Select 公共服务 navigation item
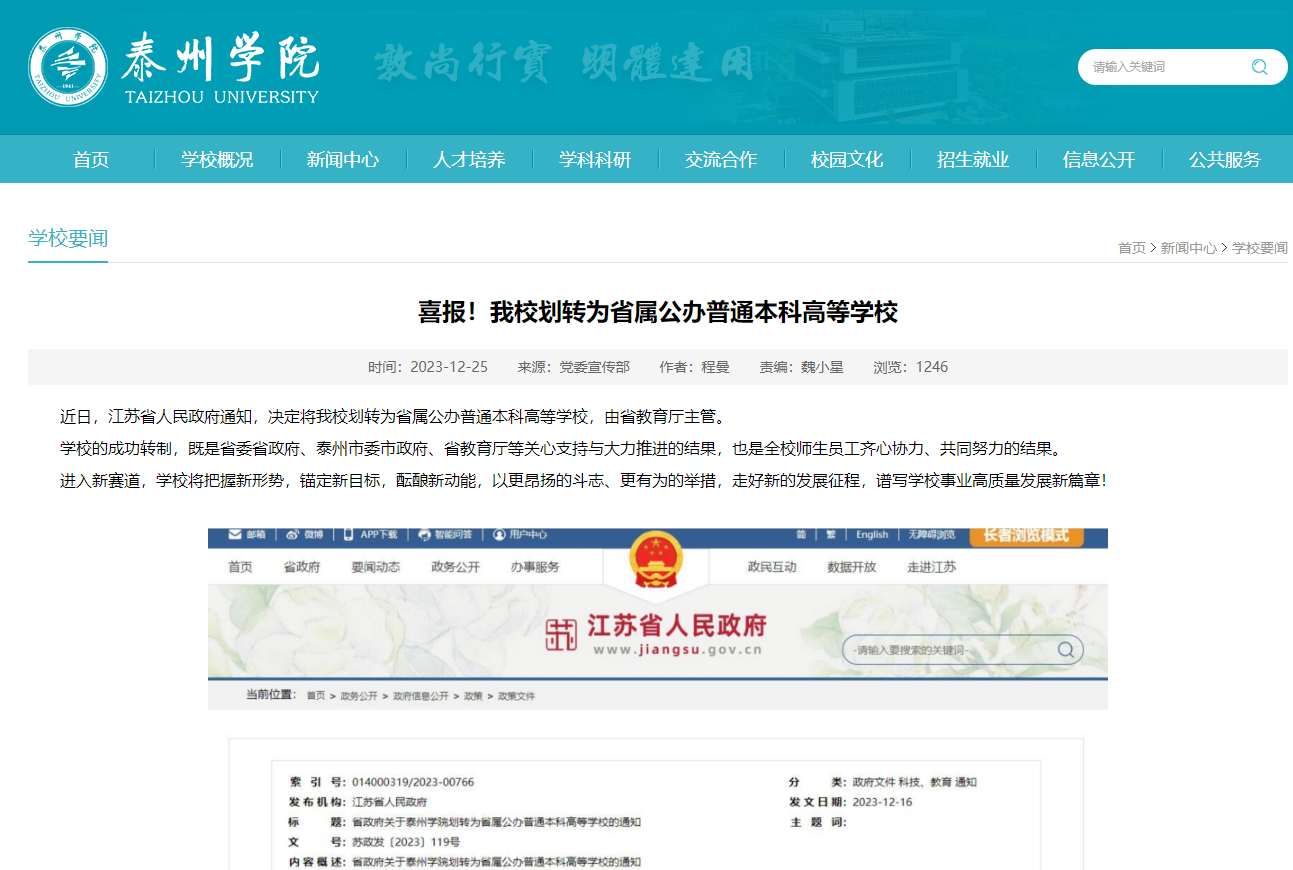Screen dimensions: 1293x870 pos(1225,159)
